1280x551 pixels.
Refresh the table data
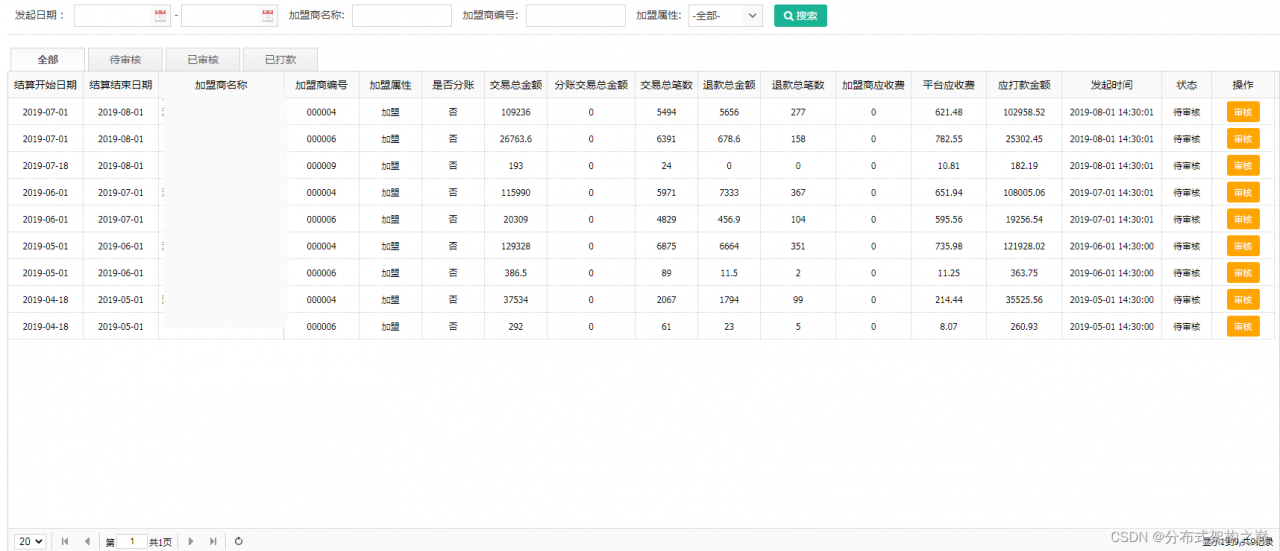click(239, 541)
